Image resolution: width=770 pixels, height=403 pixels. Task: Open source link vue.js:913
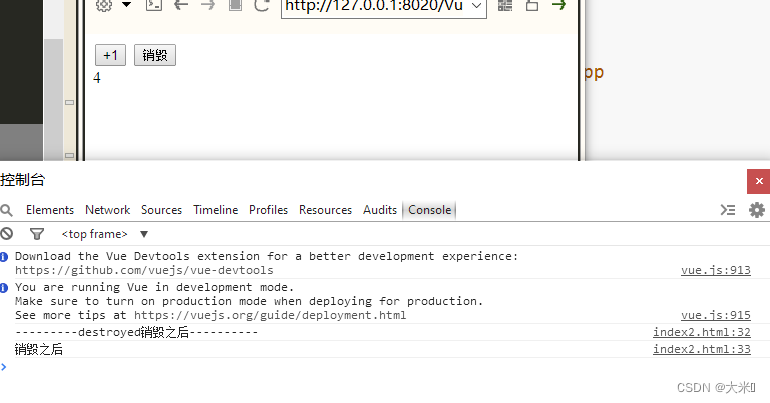(x=715, y=270)
